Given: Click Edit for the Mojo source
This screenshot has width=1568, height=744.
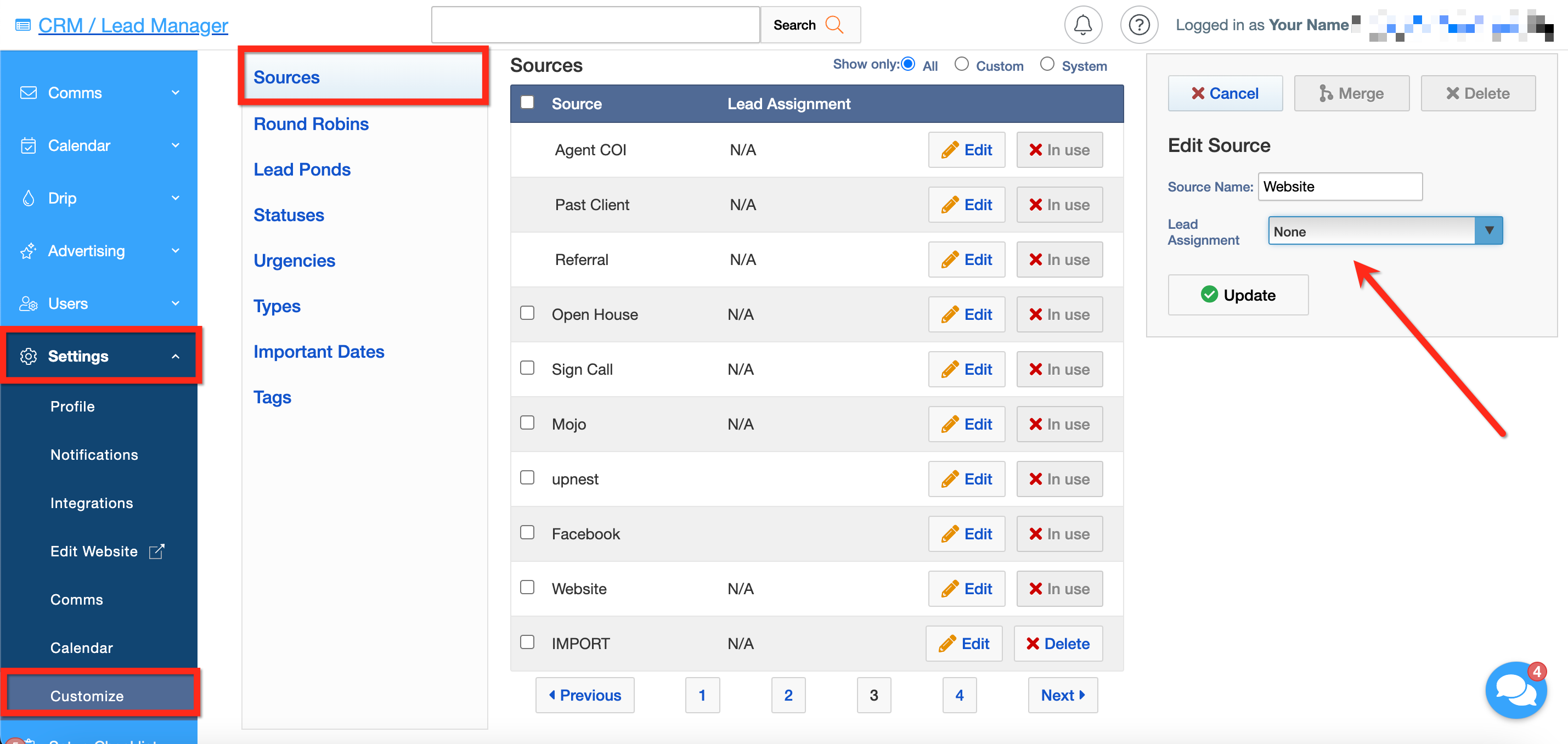Looking at the screenshot, I should tap(966, 424).
